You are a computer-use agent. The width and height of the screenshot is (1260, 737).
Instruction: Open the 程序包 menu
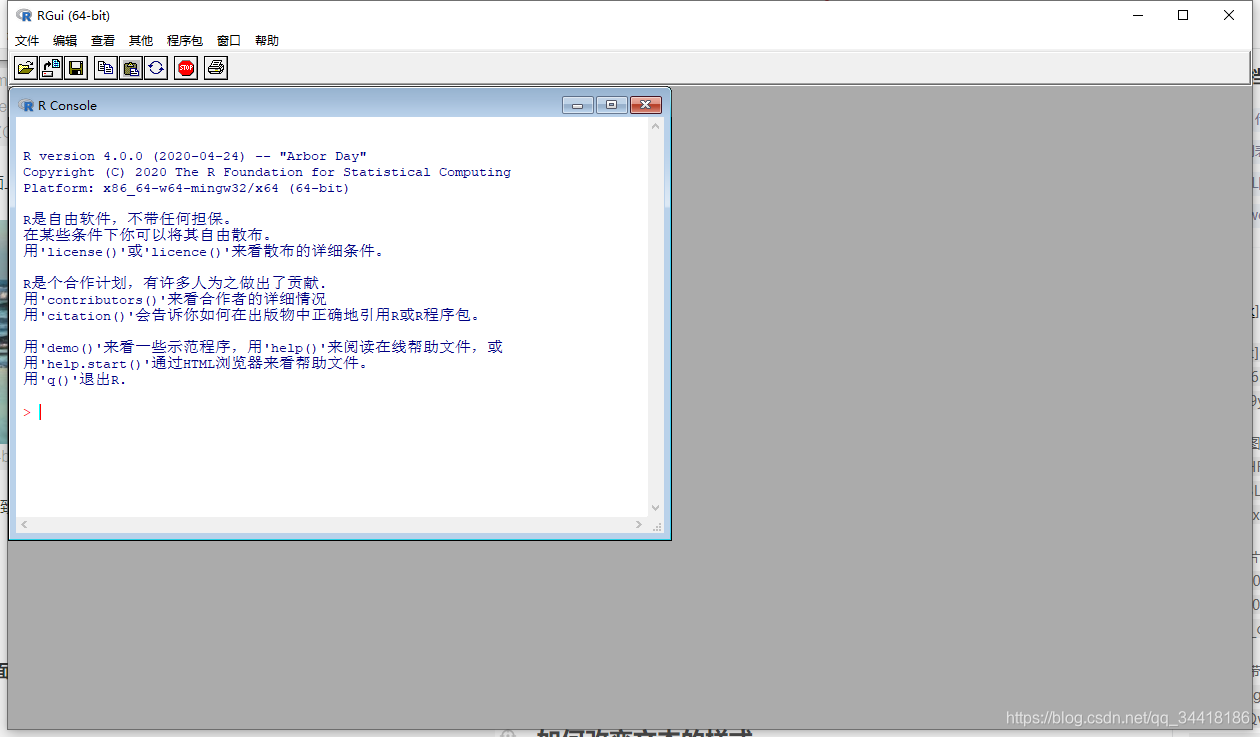185,41
